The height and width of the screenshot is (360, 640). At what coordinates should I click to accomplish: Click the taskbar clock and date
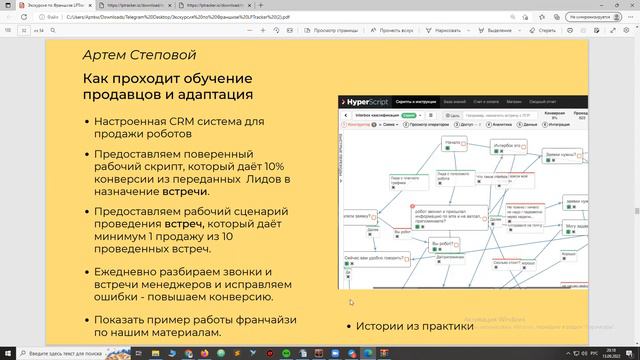(611, 353)
